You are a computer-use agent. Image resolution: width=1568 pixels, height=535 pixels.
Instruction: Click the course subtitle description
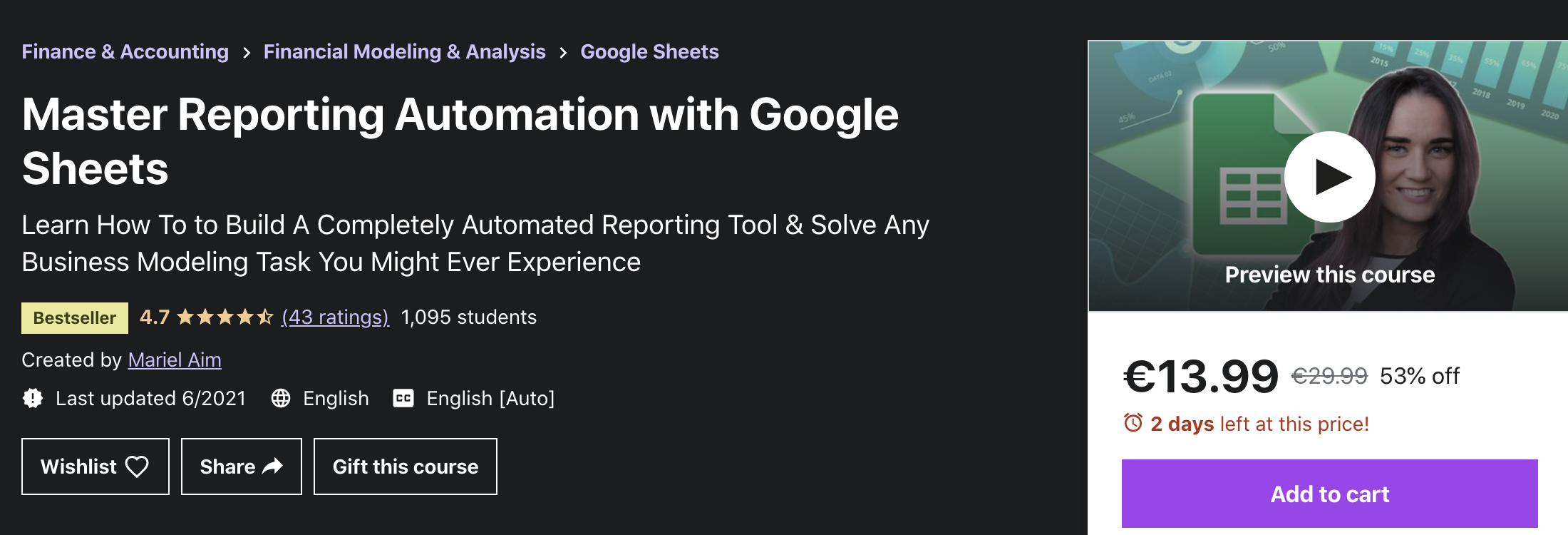click(475, 243)
